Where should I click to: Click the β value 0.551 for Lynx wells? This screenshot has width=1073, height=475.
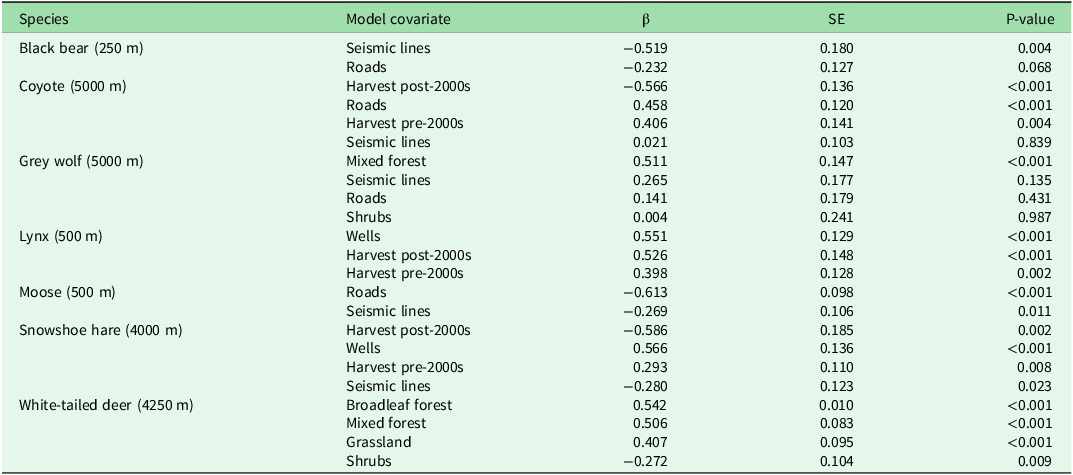click(x=651, y=236)
